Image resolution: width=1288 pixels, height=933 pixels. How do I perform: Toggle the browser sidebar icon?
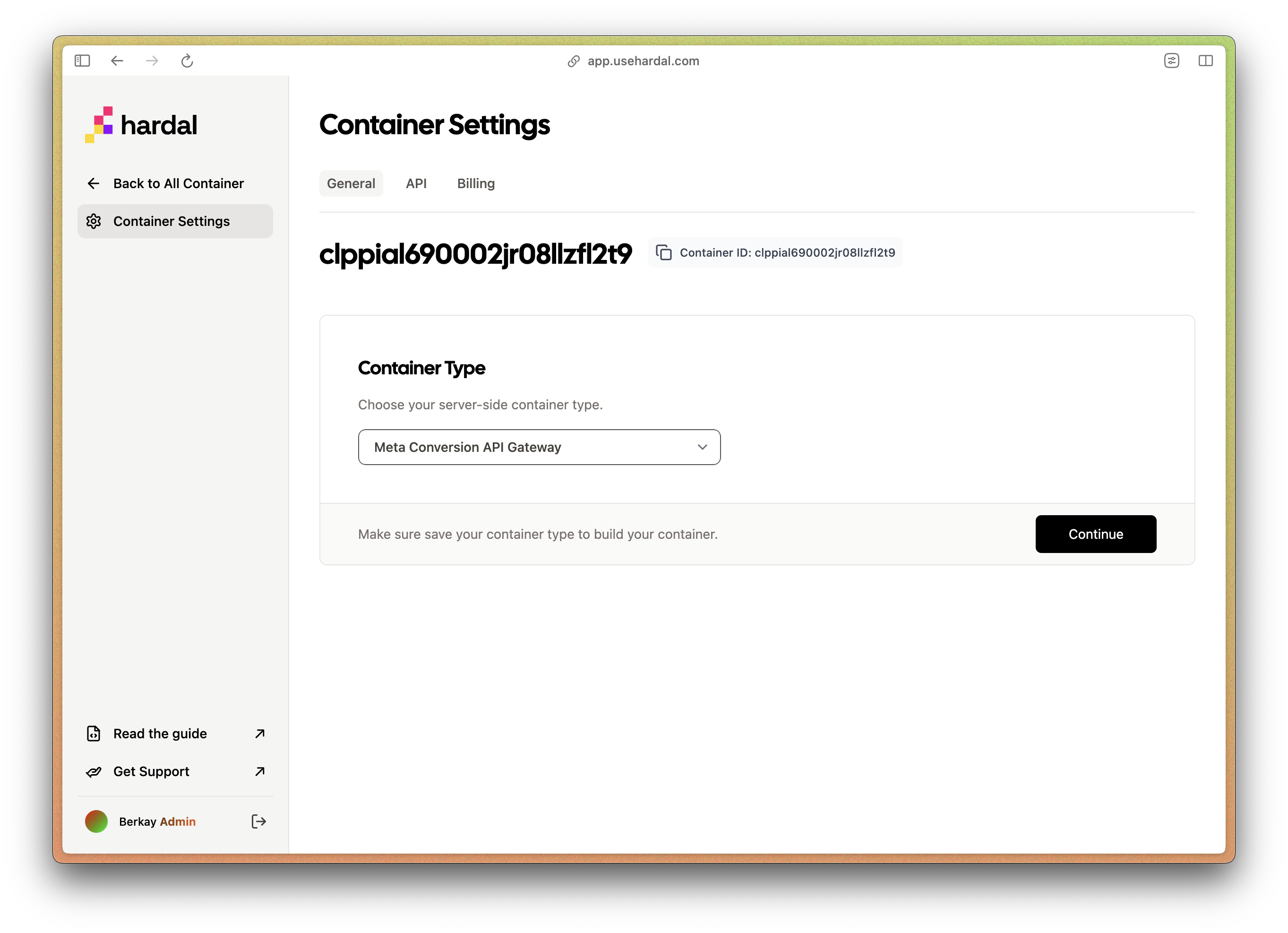pos(82,61)
